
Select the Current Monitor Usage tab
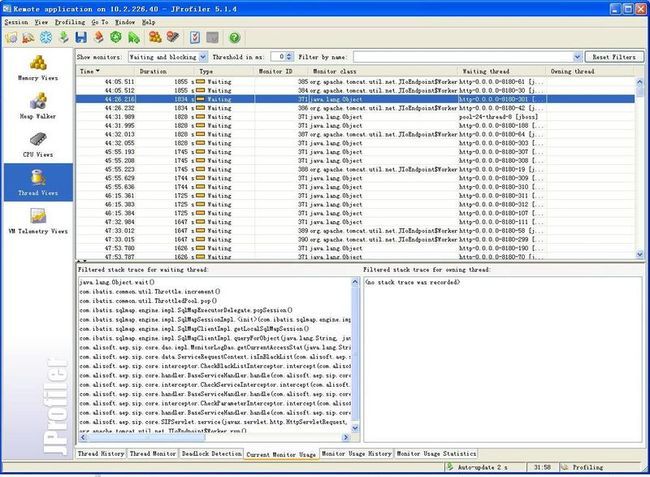(x=281, y=454)
